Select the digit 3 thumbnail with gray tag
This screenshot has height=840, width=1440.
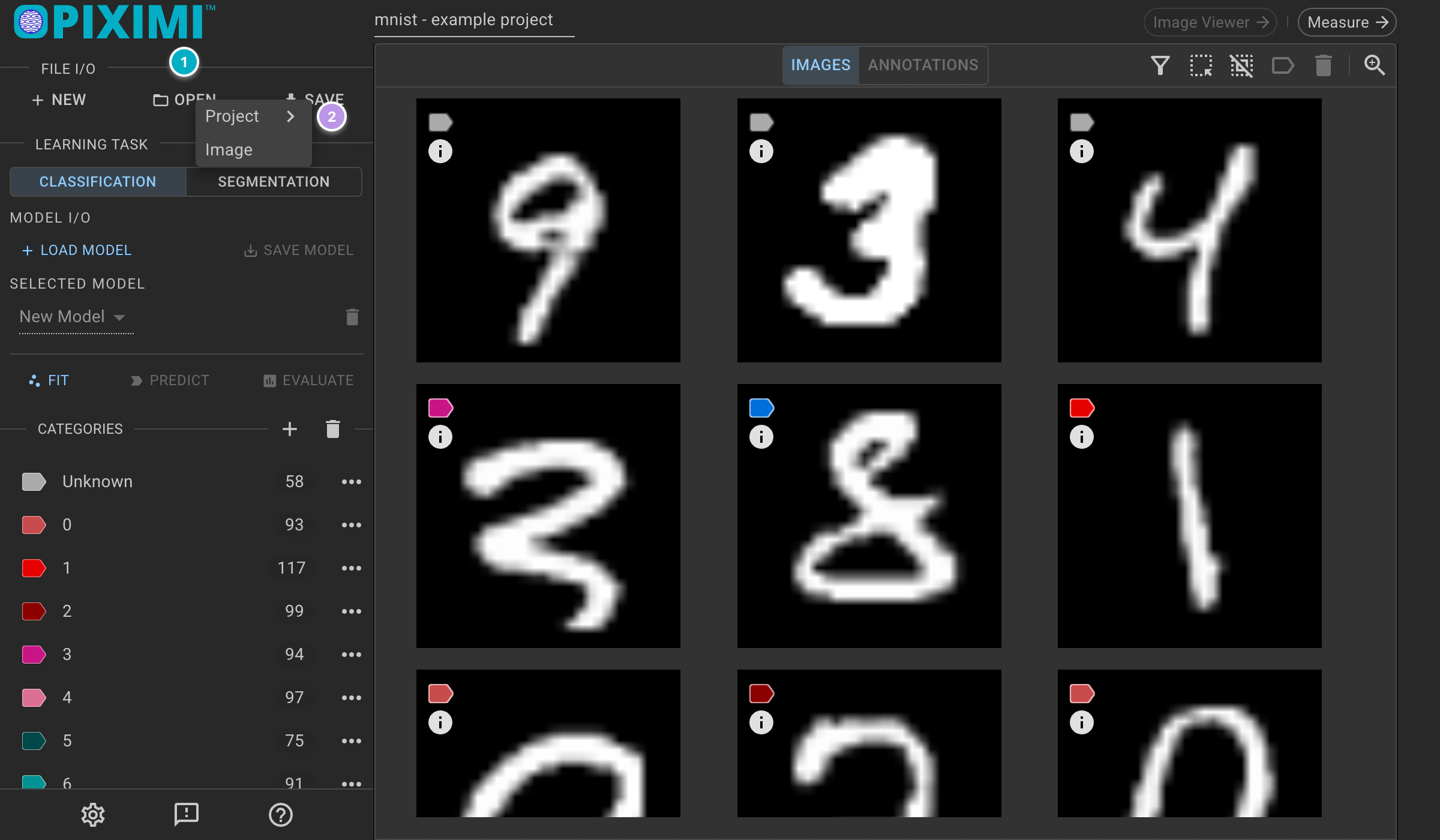pyautogui.click(x=869, y=230)
